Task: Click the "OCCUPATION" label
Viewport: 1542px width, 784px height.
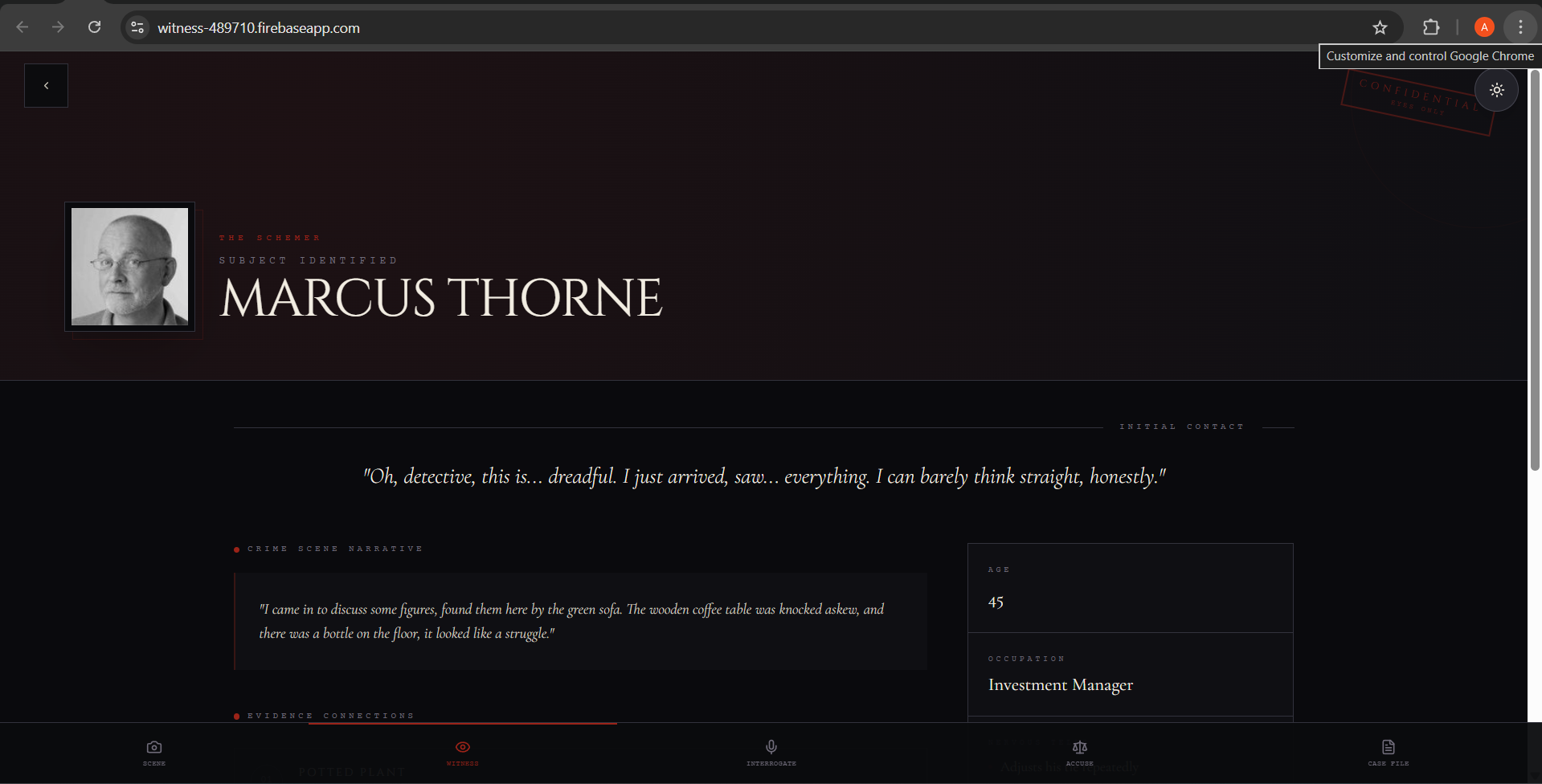Action: (1026, 659)
